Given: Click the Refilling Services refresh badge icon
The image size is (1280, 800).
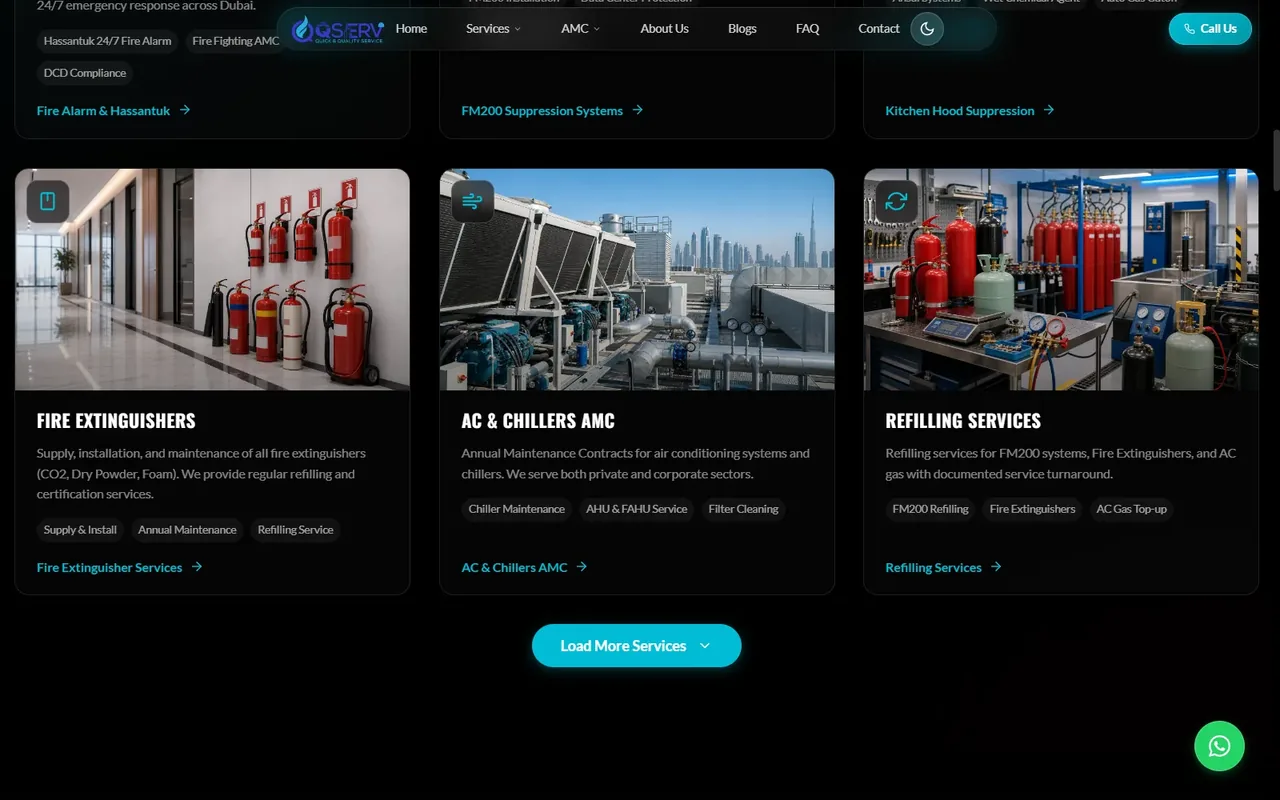Looking at the screenshot, I should [x=896, y=201].
